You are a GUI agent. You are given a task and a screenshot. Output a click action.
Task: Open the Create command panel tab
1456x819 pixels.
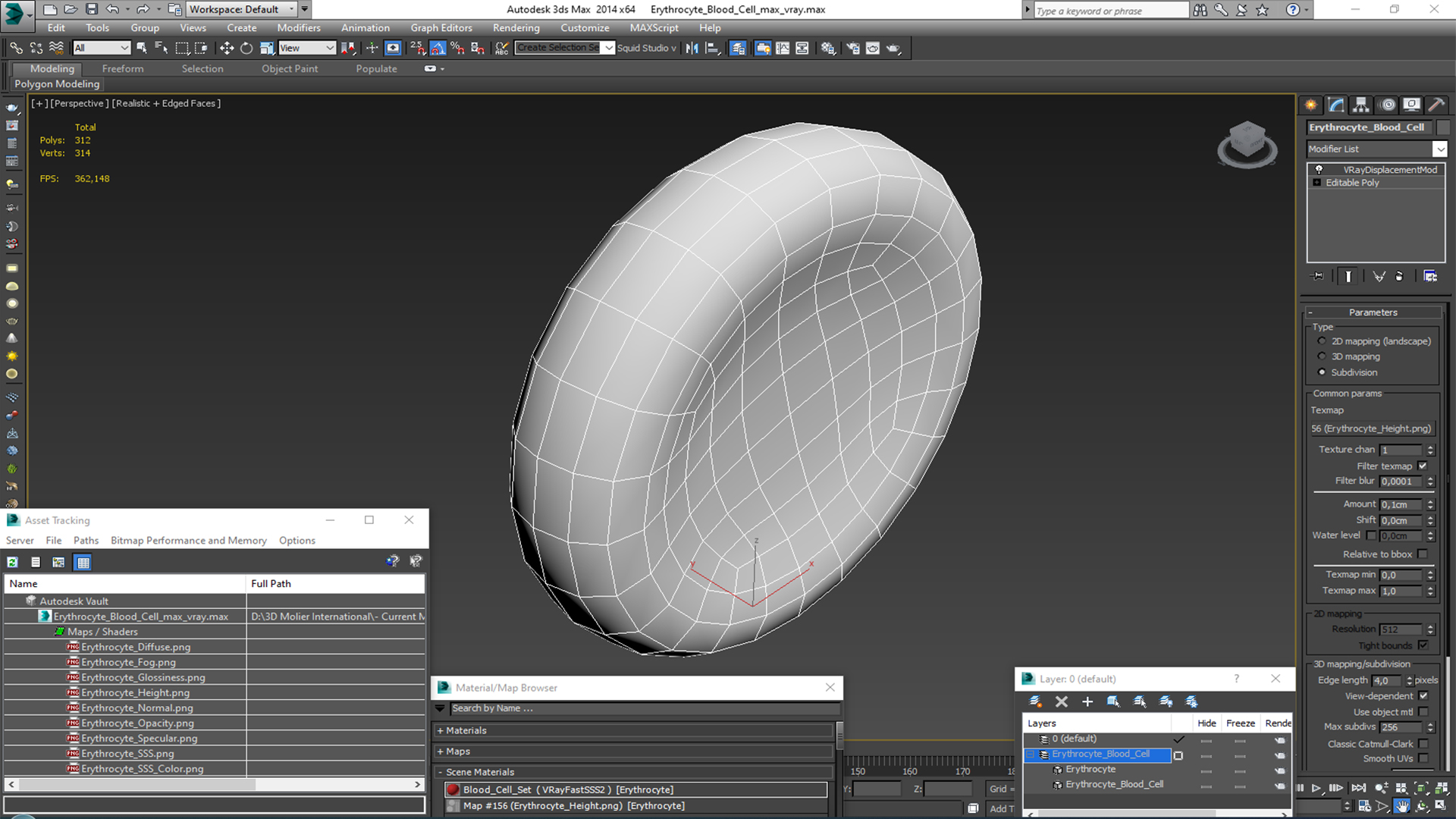1311,105
